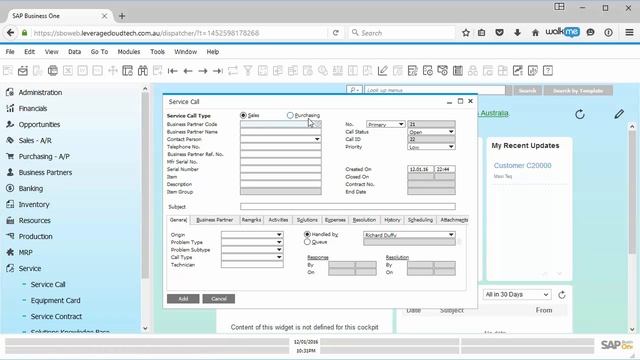Image resolution: width=640 pixels, height=360 pixels.
Task: Open the Help question-mark toolbar icon
Action: [548, 71]
